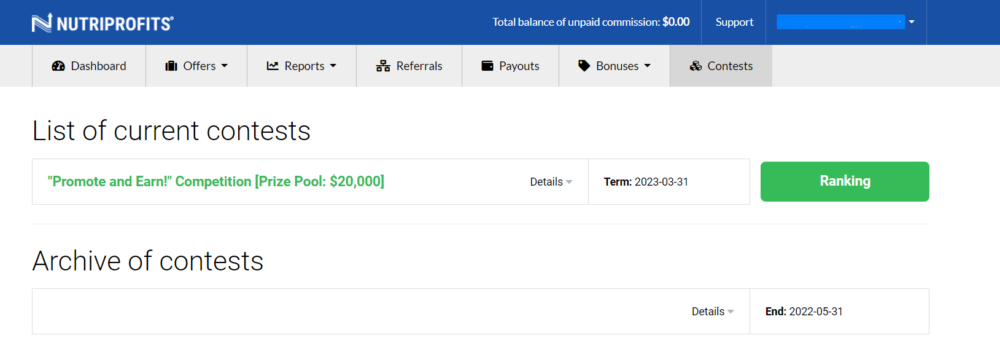Click the NutriProfits logo
The image size is (1000, 362).
103,24
